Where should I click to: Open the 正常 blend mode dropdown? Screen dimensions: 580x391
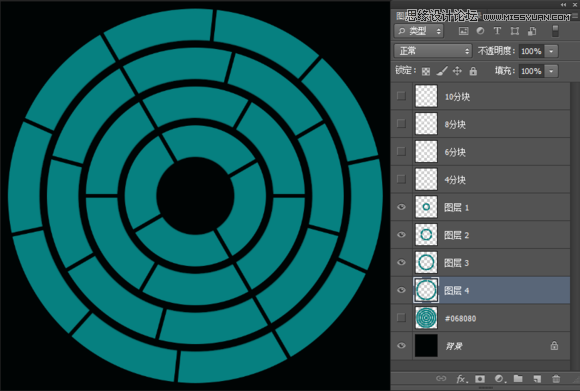433,51
